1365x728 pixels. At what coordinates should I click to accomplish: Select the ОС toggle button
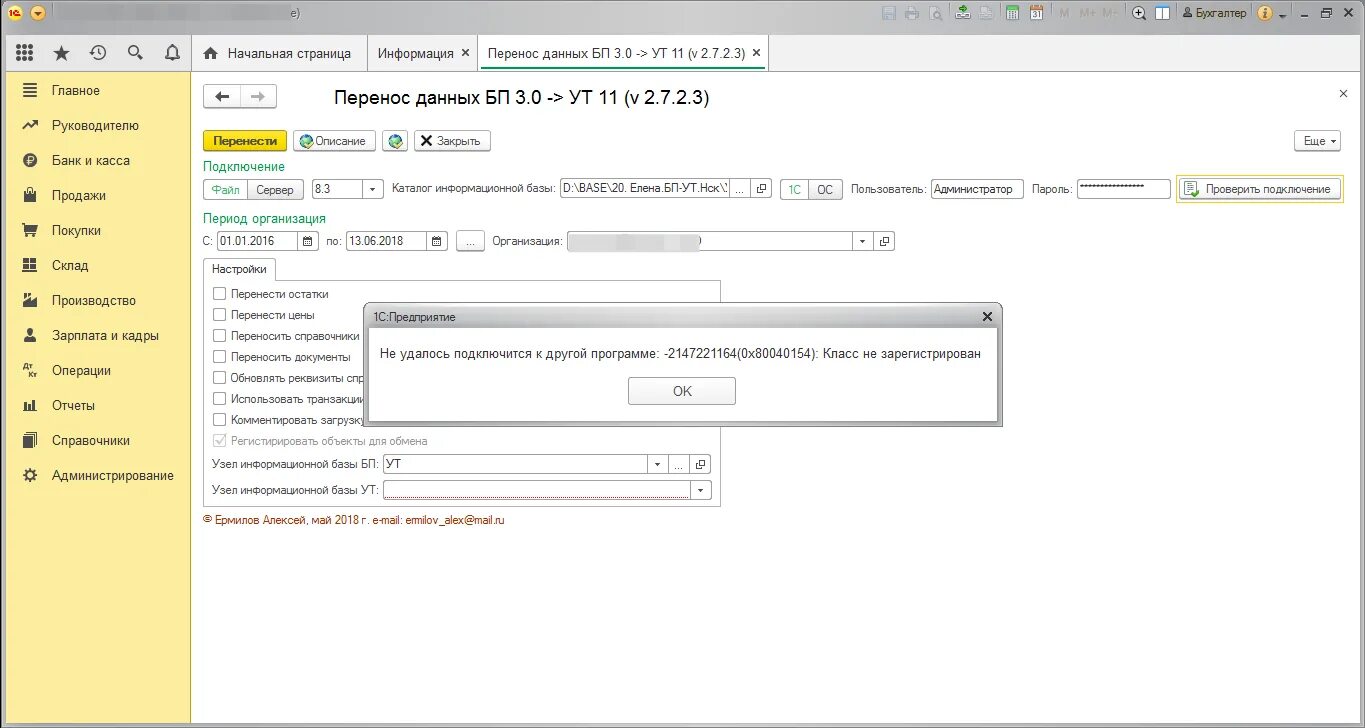coord(825,189)
